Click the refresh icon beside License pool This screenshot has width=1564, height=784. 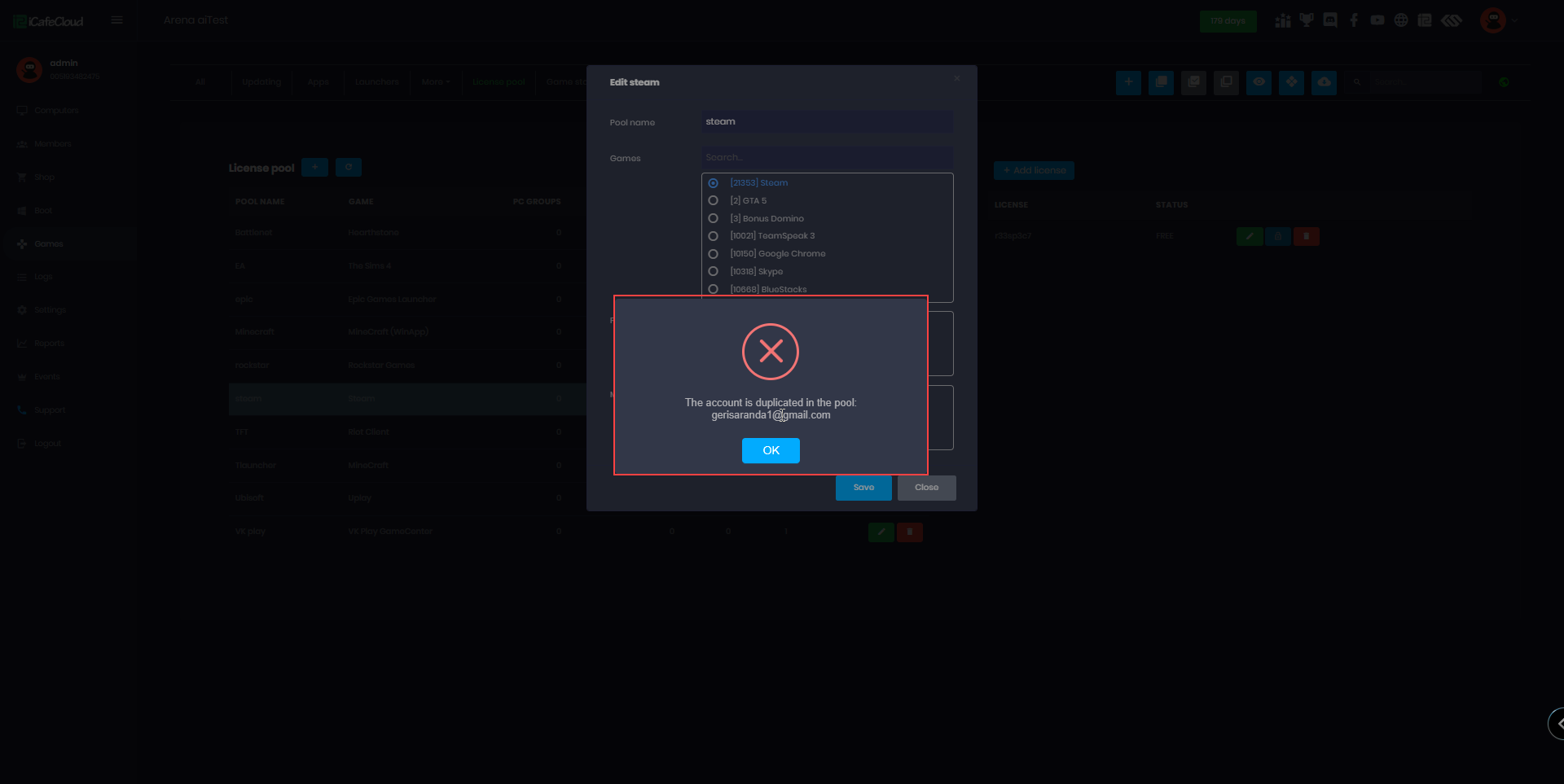(348, 168)
